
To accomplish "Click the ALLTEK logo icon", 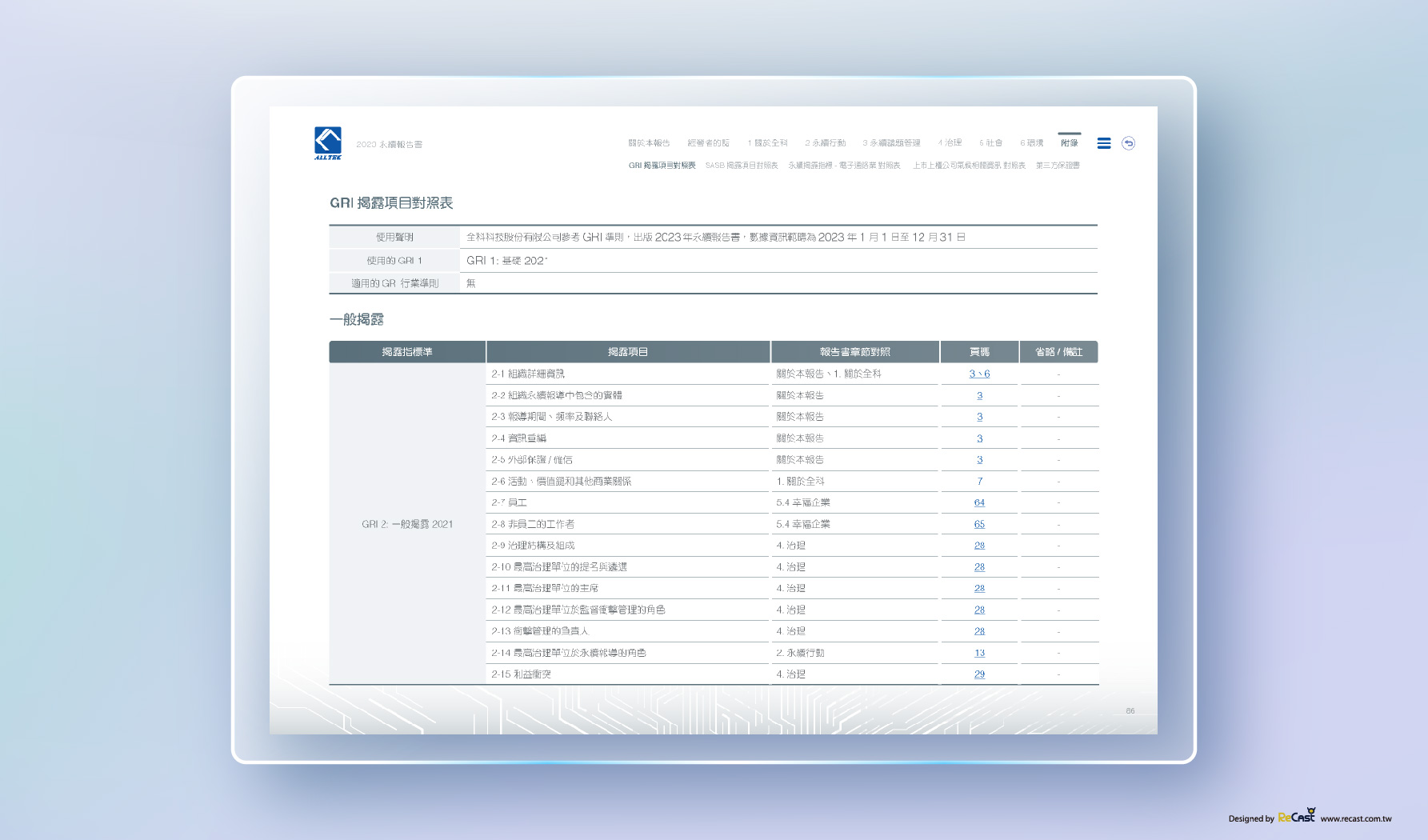I will click(328, 143).
